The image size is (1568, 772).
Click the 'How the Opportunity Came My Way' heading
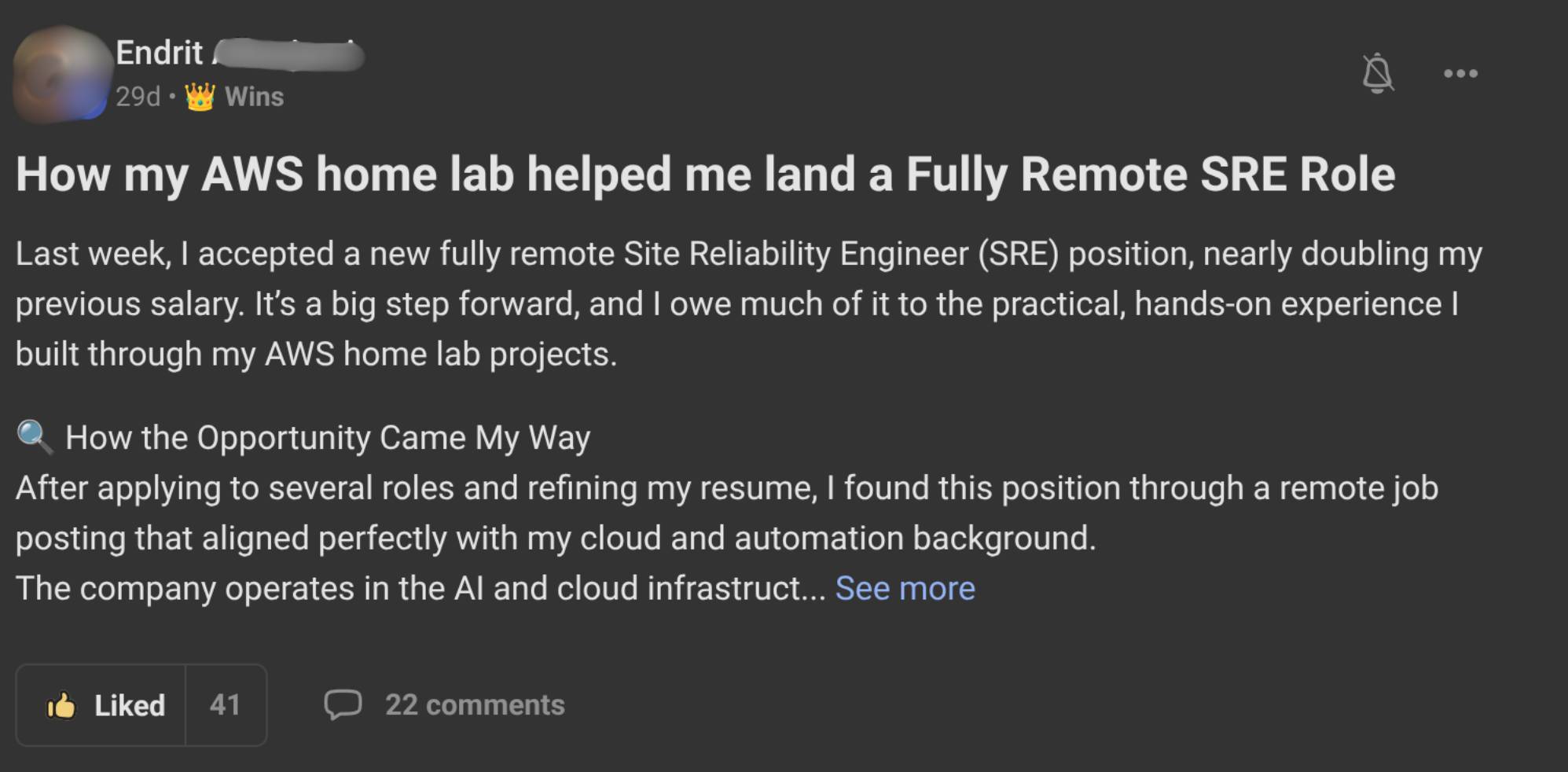click(x=328, y=438)
